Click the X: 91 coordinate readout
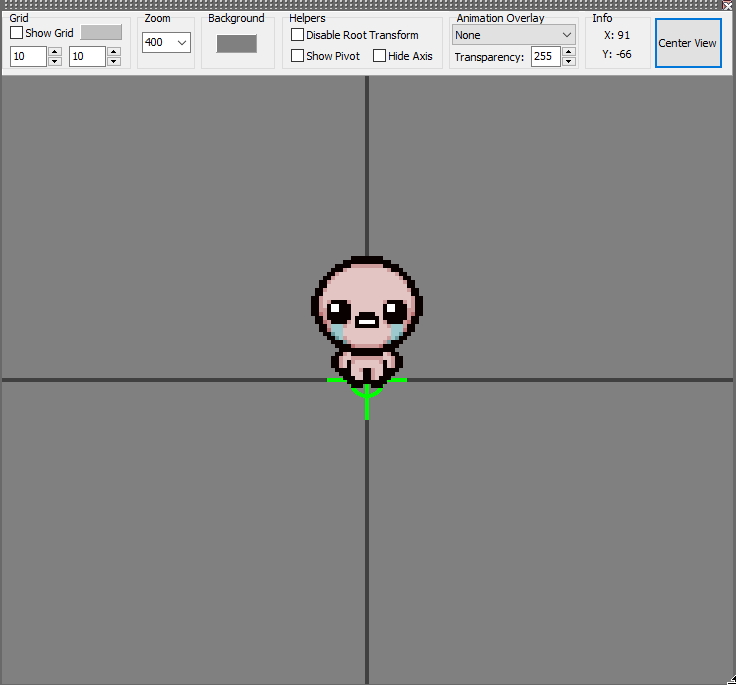The image size is (736, 685). point(617,35)
